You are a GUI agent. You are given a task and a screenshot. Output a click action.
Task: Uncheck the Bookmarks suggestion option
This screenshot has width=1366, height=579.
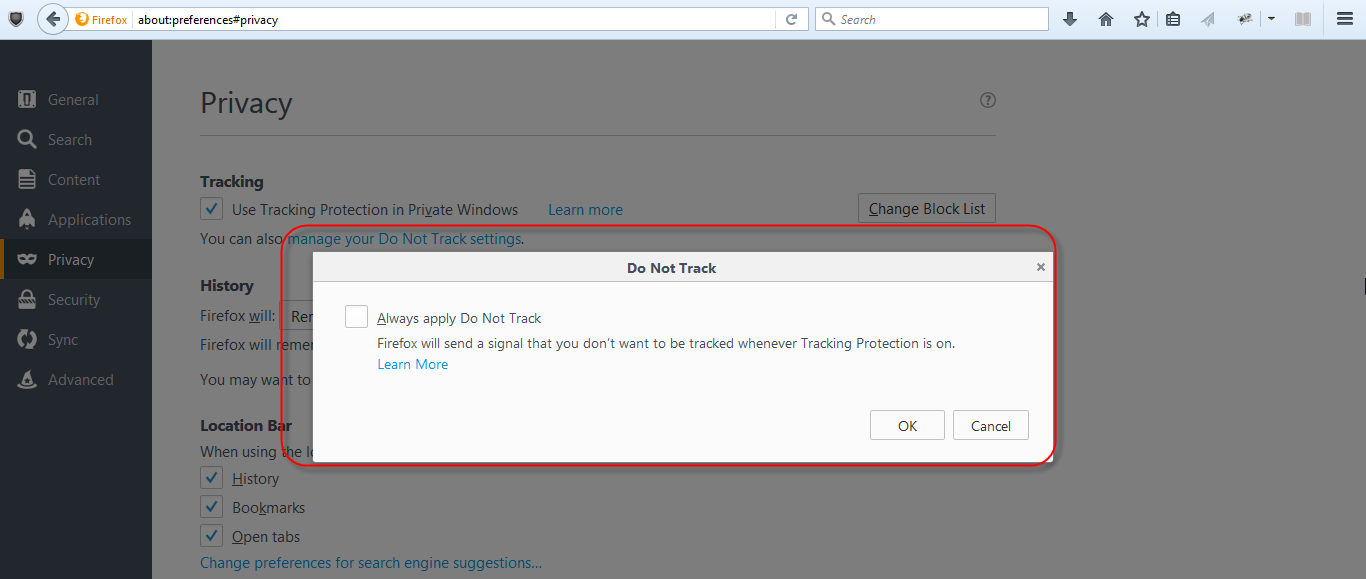pos(211,506)
